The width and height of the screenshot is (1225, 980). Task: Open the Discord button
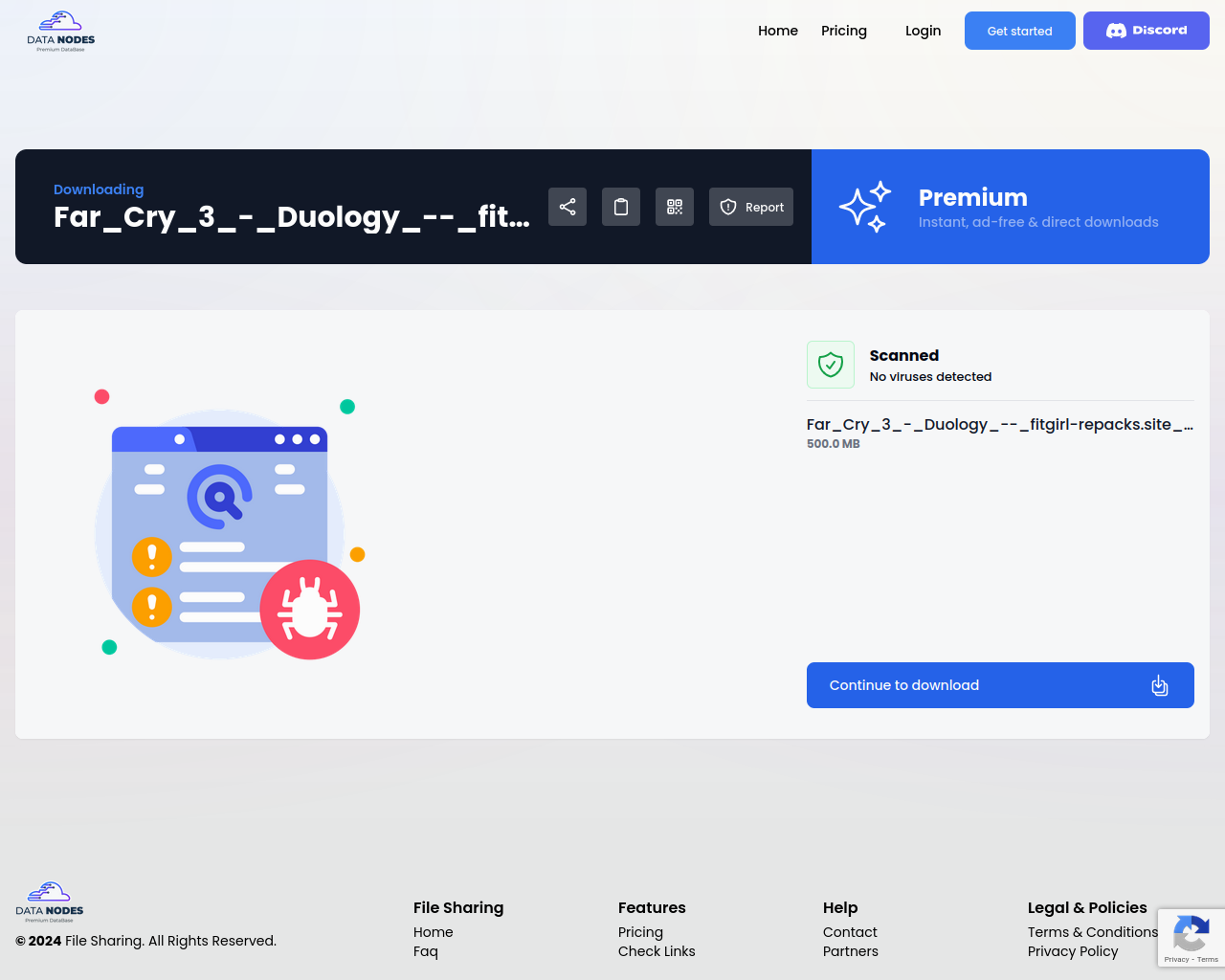pos(1147,31)
